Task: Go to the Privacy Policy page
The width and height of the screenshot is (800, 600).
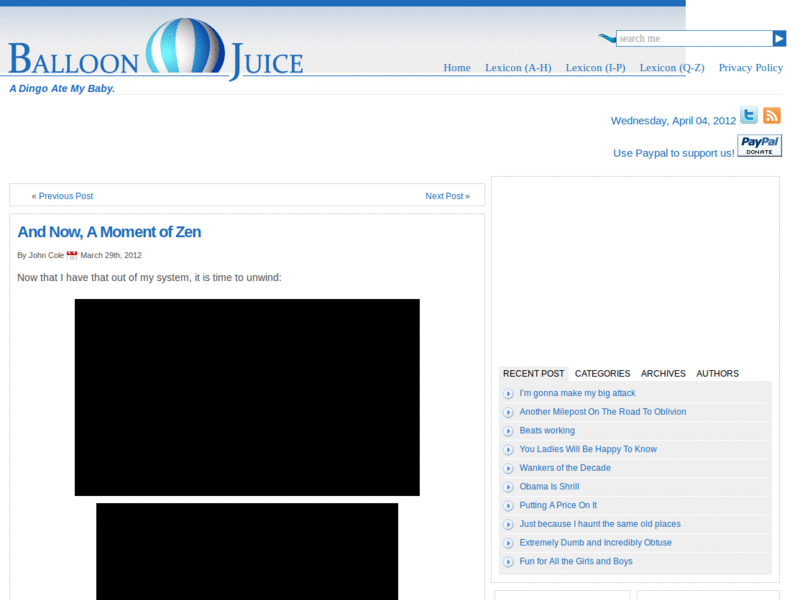Action: click(x=750, y=68)
